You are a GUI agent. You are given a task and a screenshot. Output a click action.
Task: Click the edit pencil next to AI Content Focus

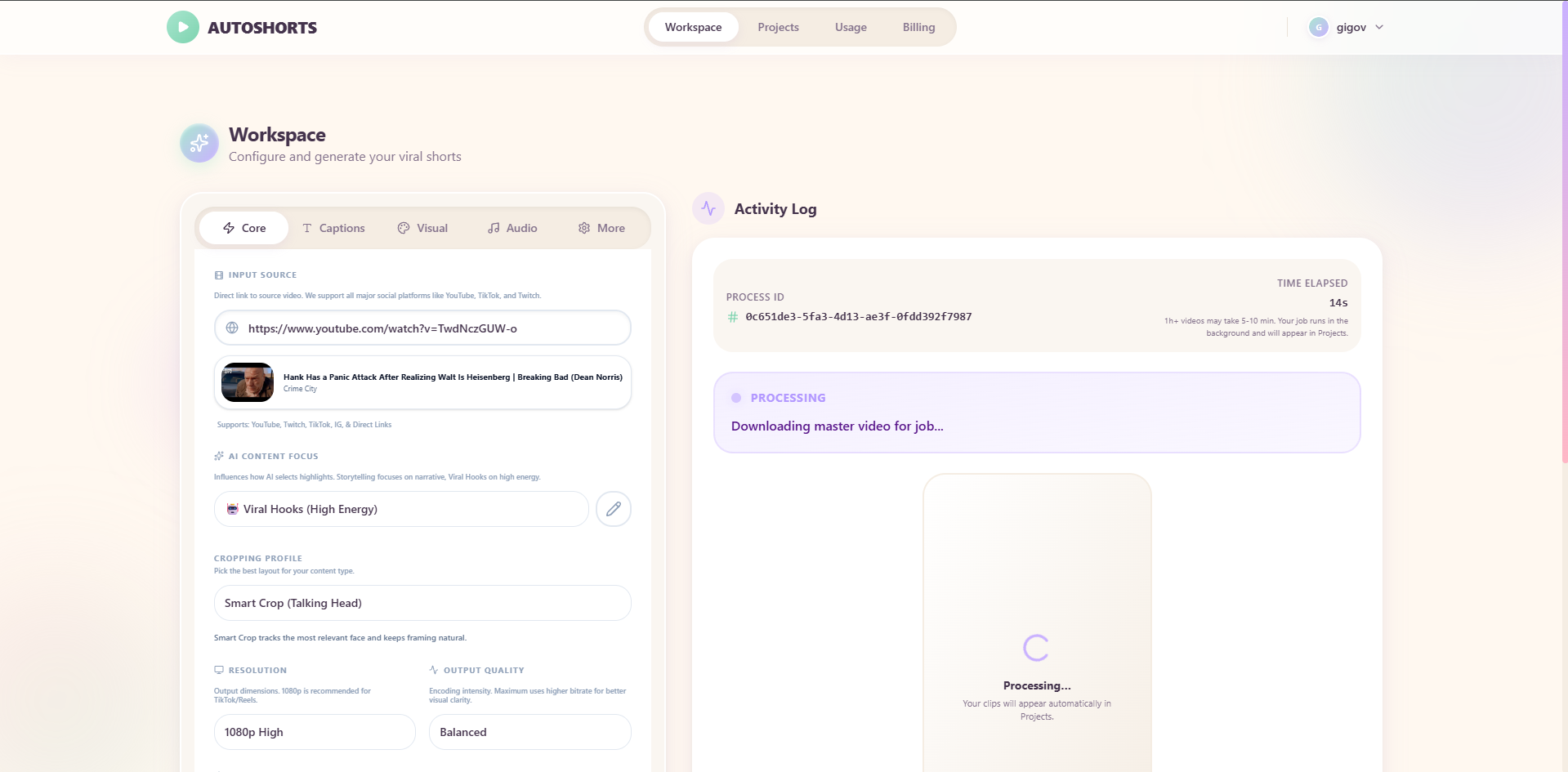614,509
